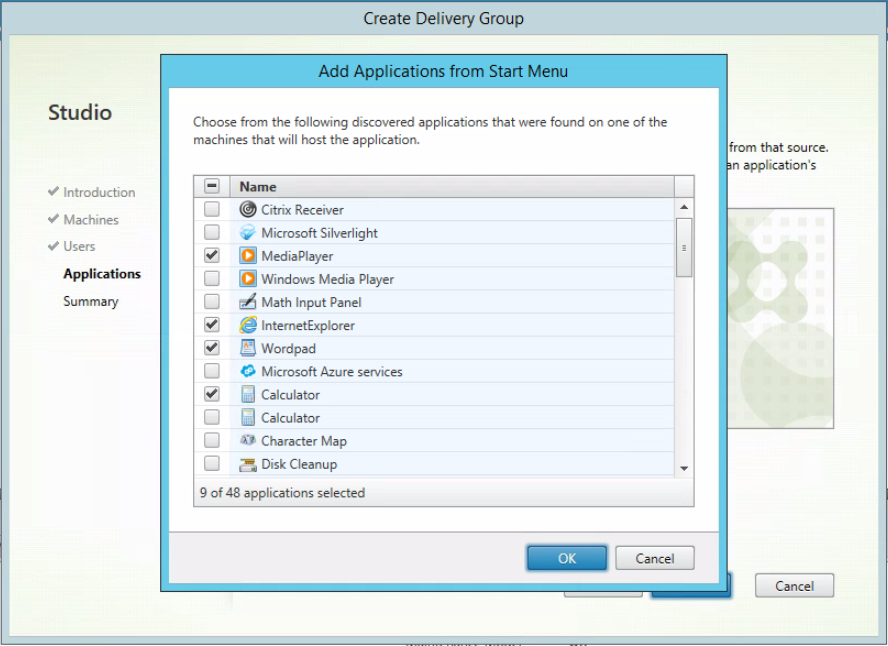Open the Machines wizard step
This screenshot has width=888, height=646.
[91, 220]
